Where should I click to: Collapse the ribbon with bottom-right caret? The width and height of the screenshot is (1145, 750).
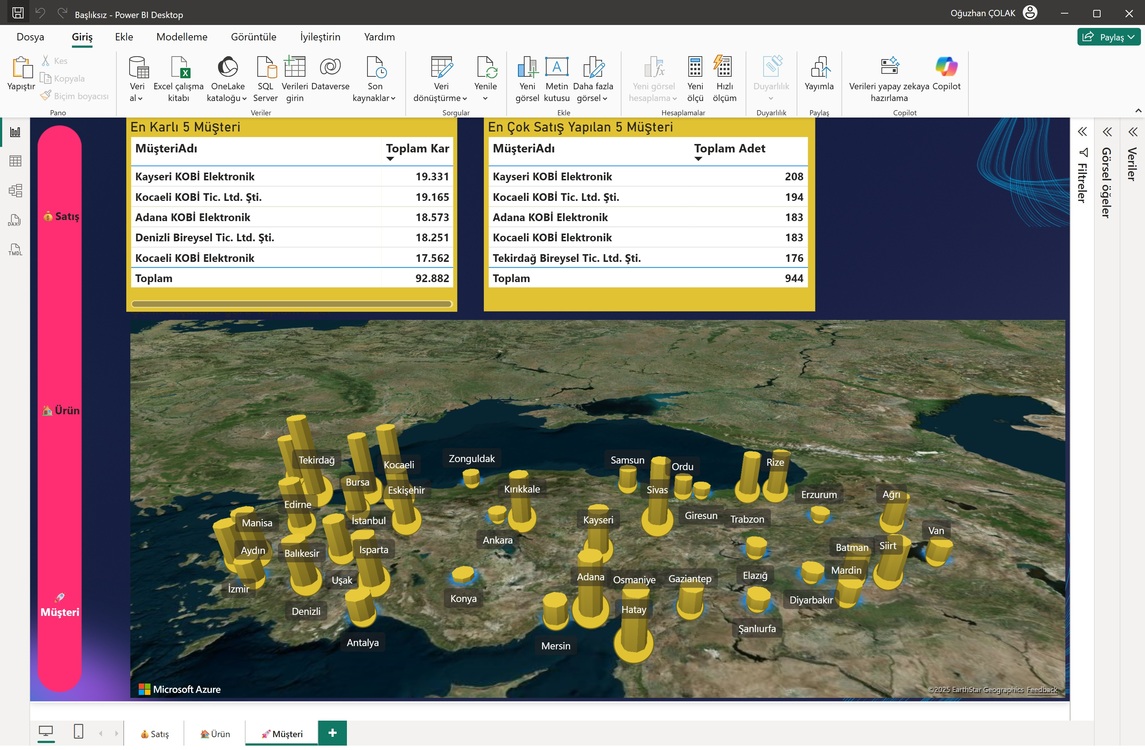point(1138,110)
